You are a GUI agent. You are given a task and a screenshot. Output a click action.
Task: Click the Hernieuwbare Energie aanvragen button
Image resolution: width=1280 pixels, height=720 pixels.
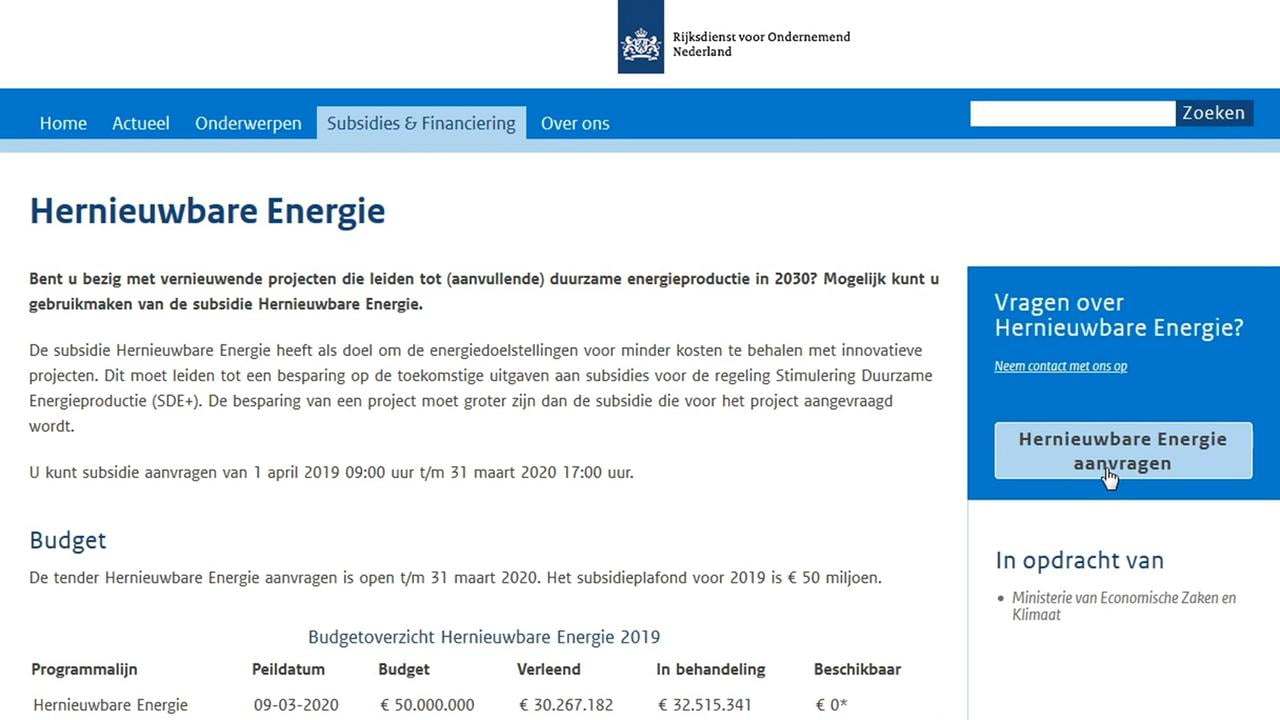click(1122, 451)
